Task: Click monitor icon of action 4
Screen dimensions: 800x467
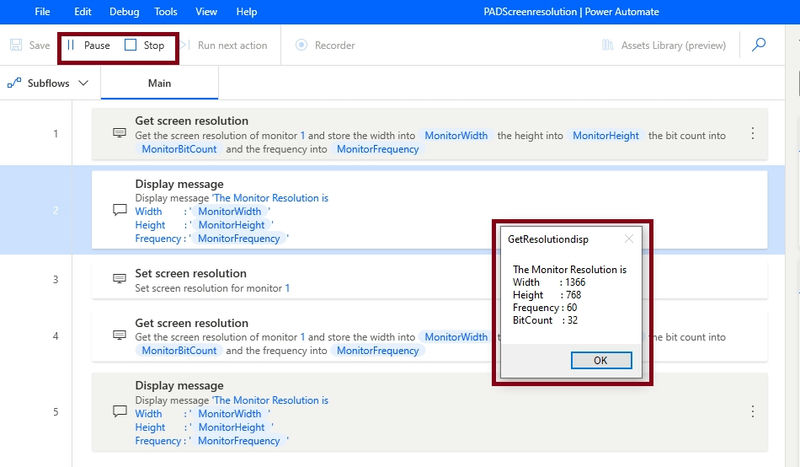Action: (119, 335)
